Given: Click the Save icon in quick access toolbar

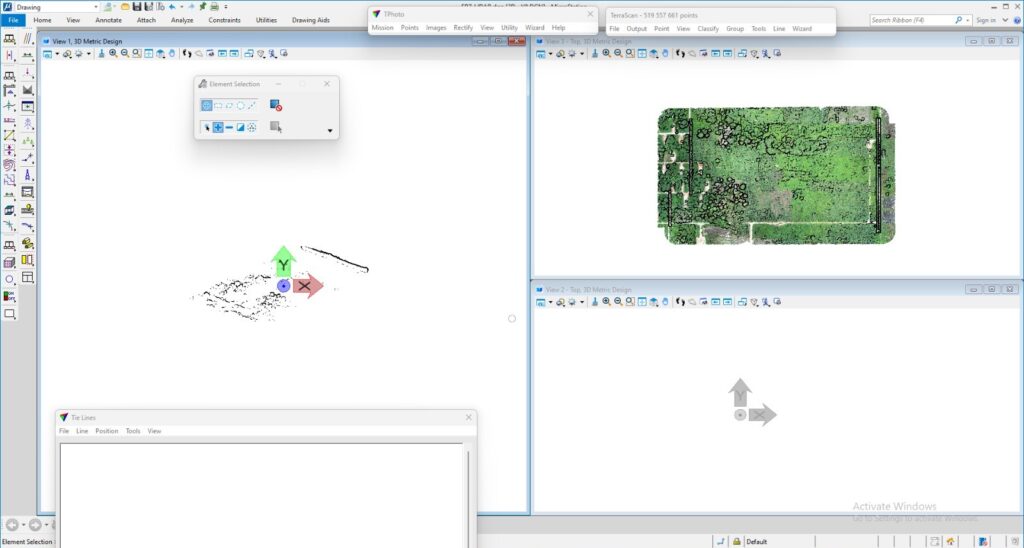Looking at the screenshot, I should (136, 7).
